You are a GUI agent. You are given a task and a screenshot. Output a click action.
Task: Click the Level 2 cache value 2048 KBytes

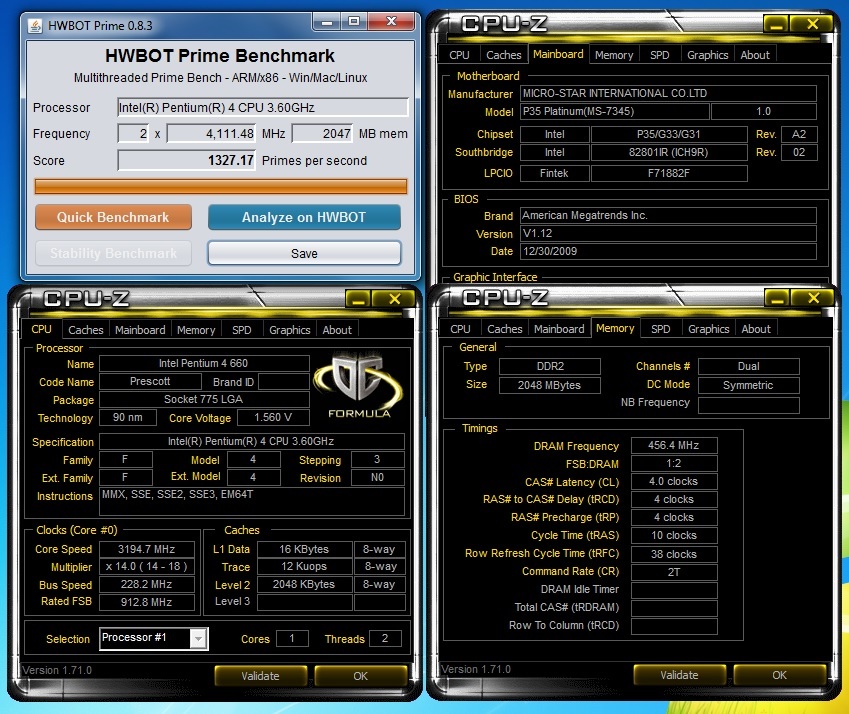(304, 585)
